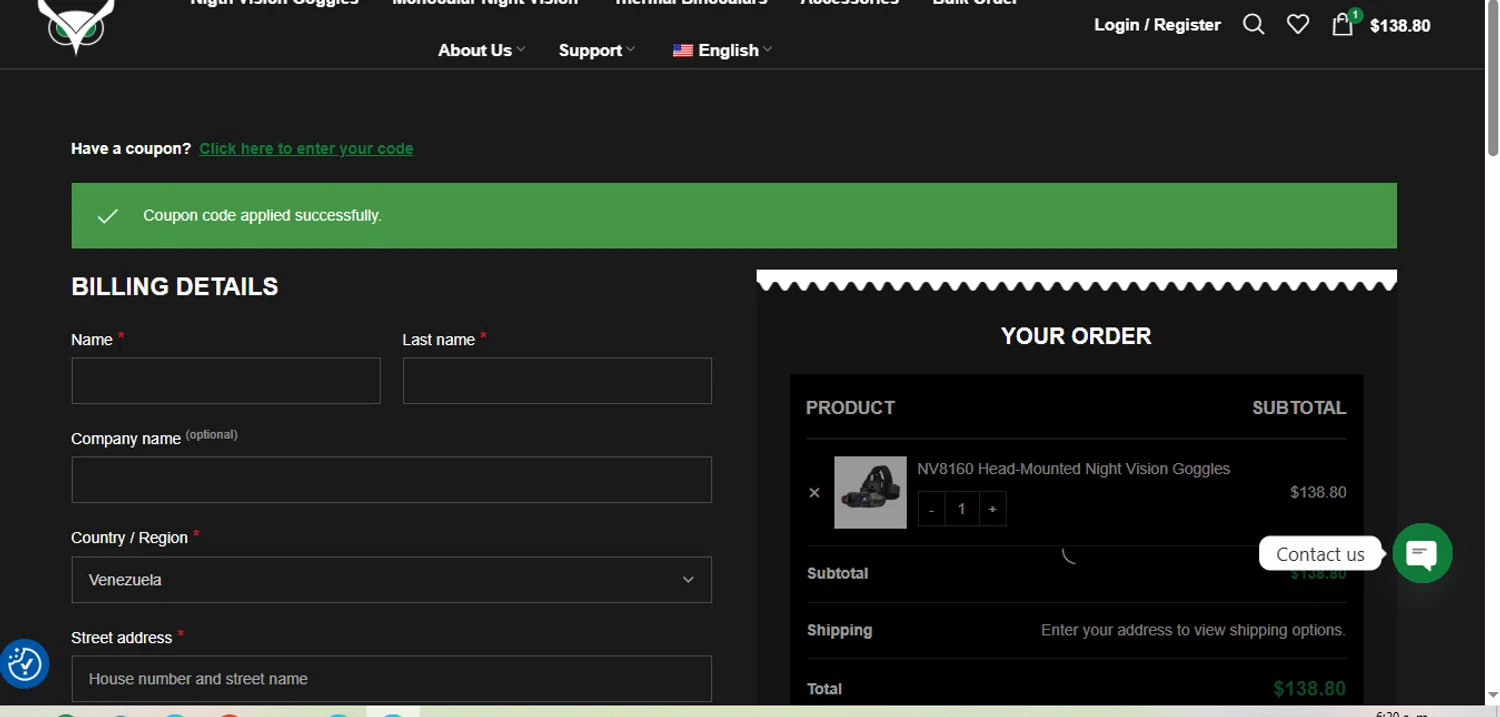The image size is (1500, 717).
Task: Click the product quantity field
Action: click(962, 509)
